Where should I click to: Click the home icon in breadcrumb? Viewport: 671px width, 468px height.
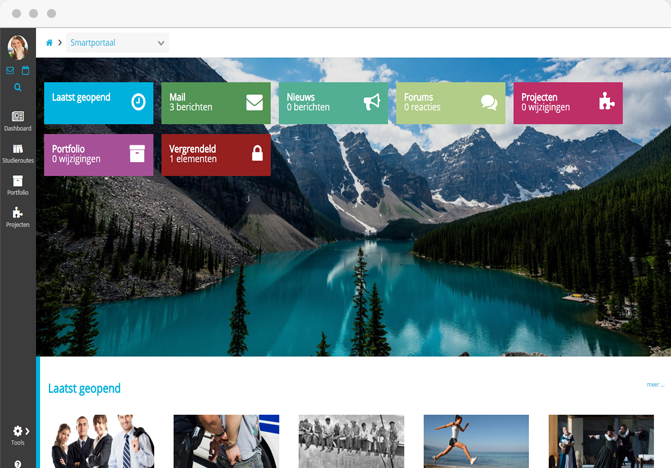tap(49, 43)
